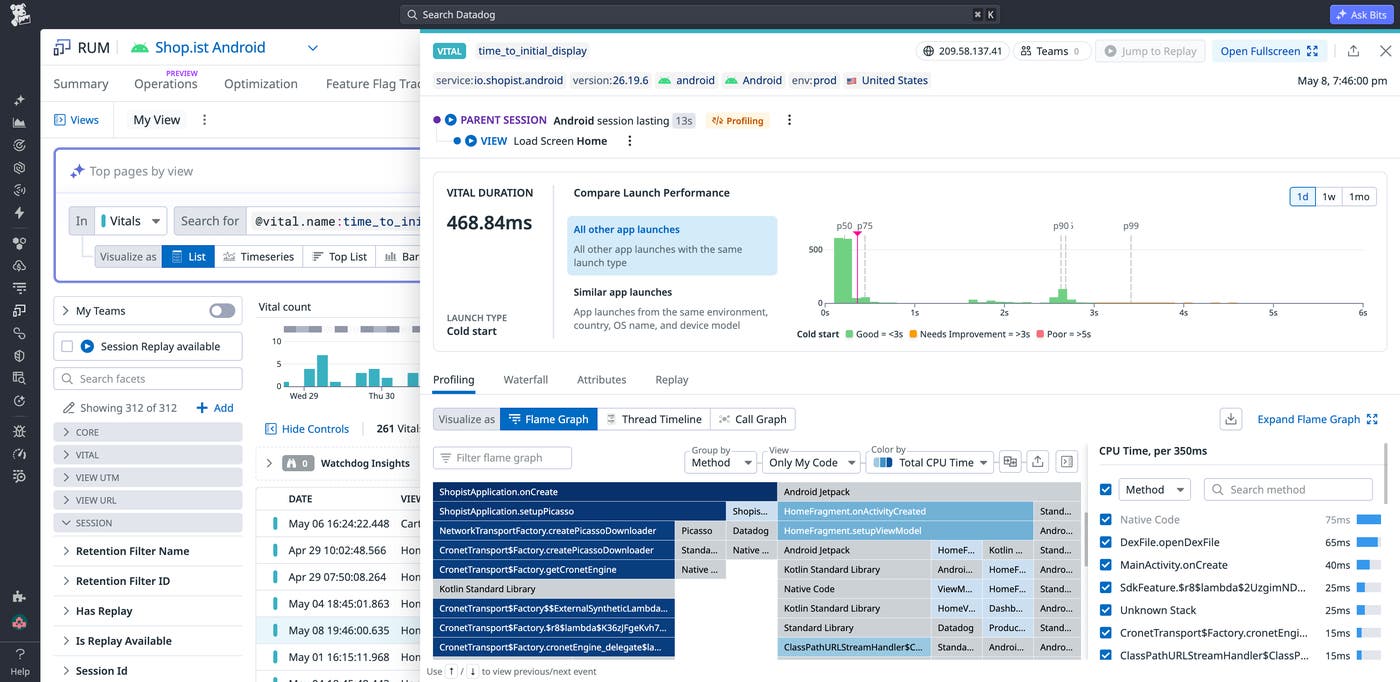Screen dimensions: 1400x682
Task: Select the ShopistApplication.onCreate flame frame
Action: click(605, 492)
